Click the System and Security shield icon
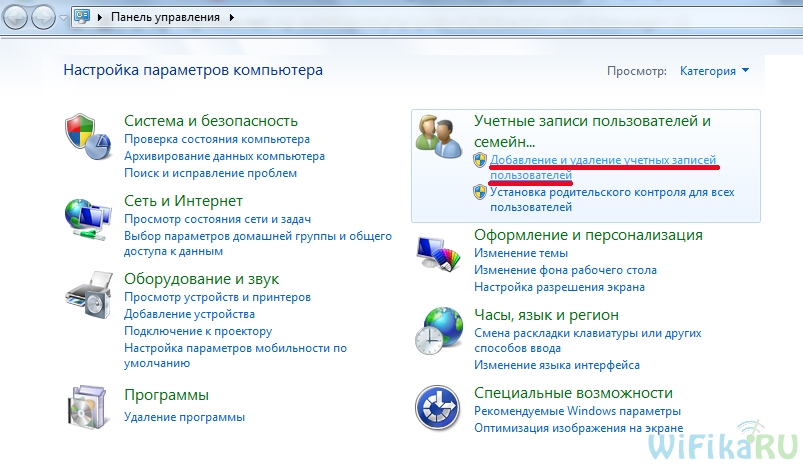 tap(87, 137)
